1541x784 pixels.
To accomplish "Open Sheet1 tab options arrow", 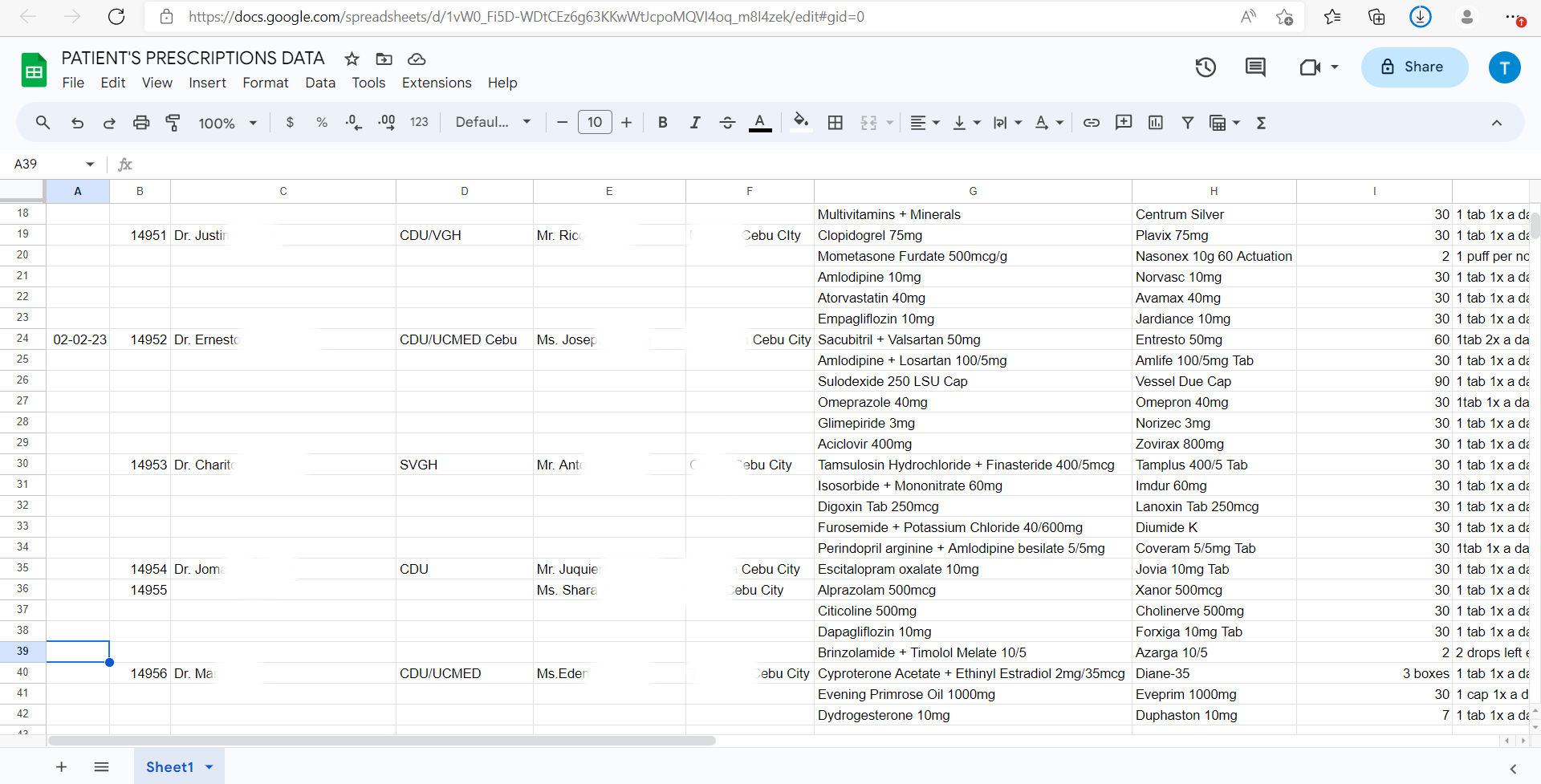I will (209, 767).
